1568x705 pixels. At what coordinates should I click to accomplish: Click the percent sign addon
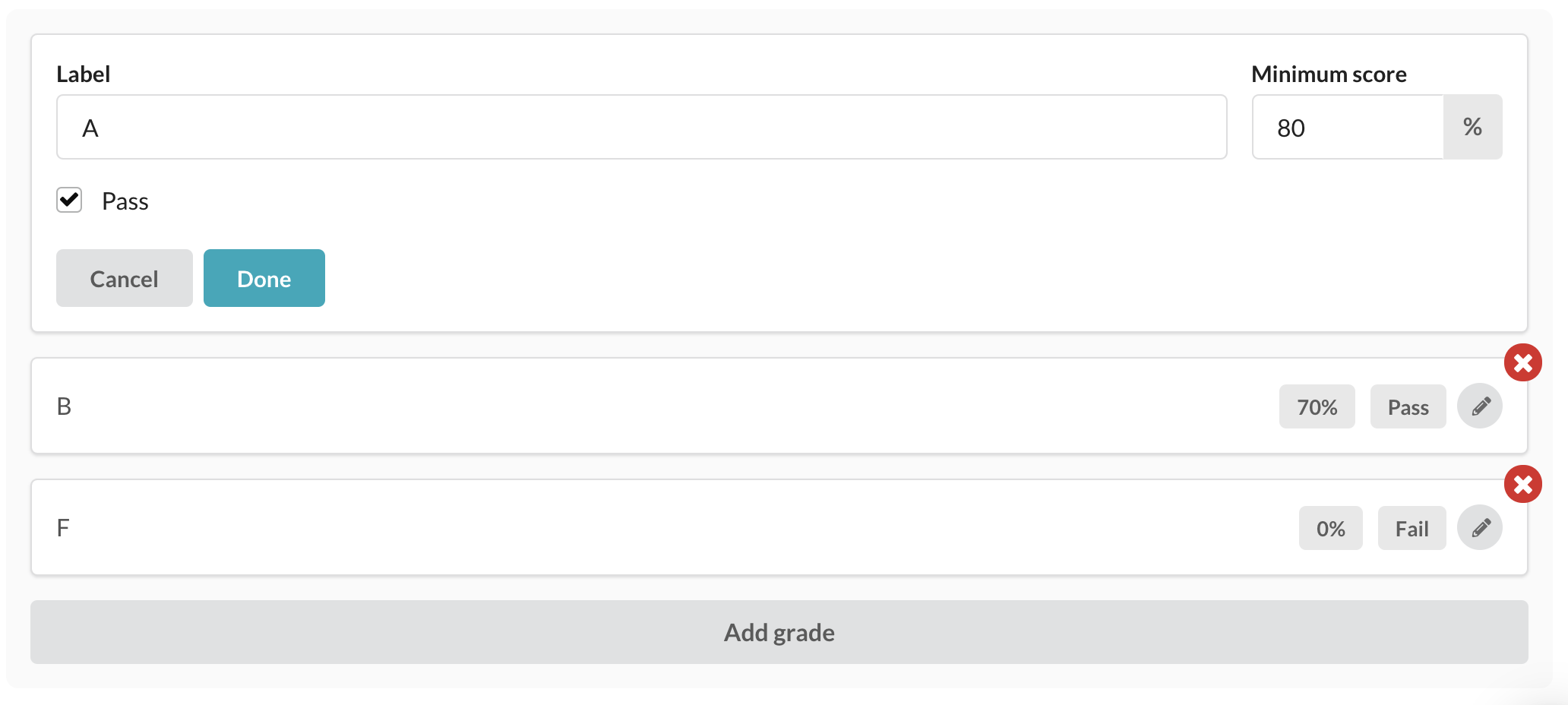(x=1472, y=127)
